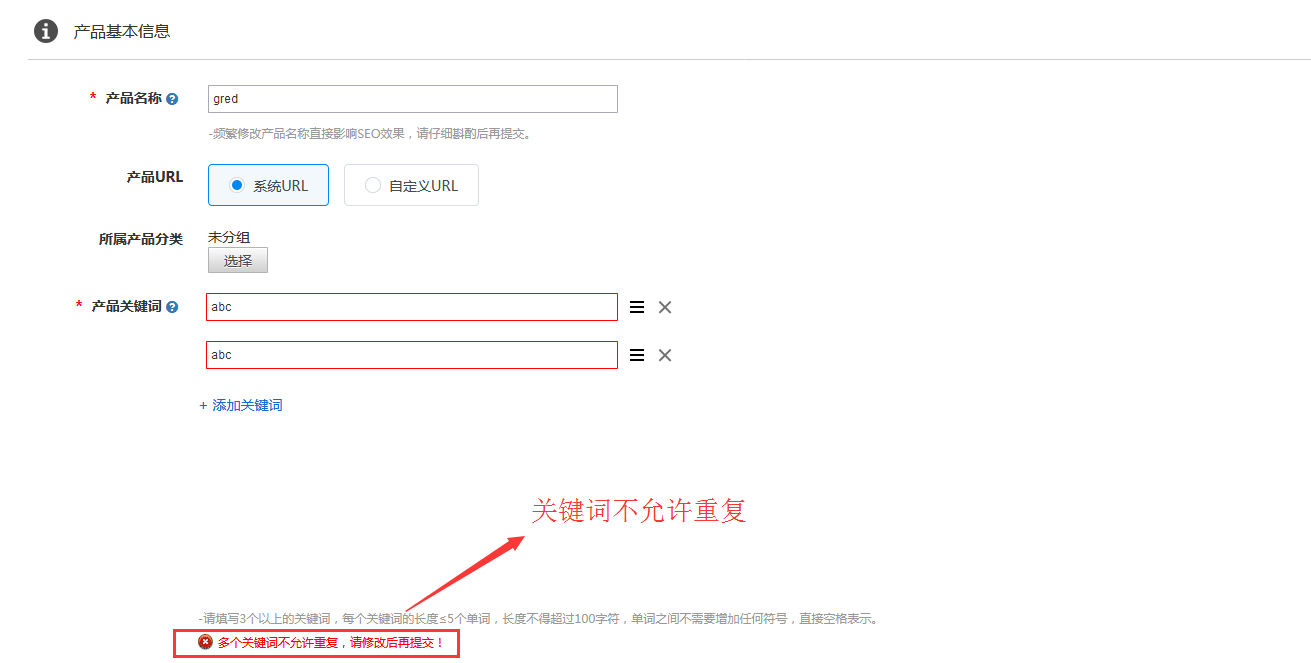Click into the second abc keyword field
1311x663 pixels.
pos(412,355)
